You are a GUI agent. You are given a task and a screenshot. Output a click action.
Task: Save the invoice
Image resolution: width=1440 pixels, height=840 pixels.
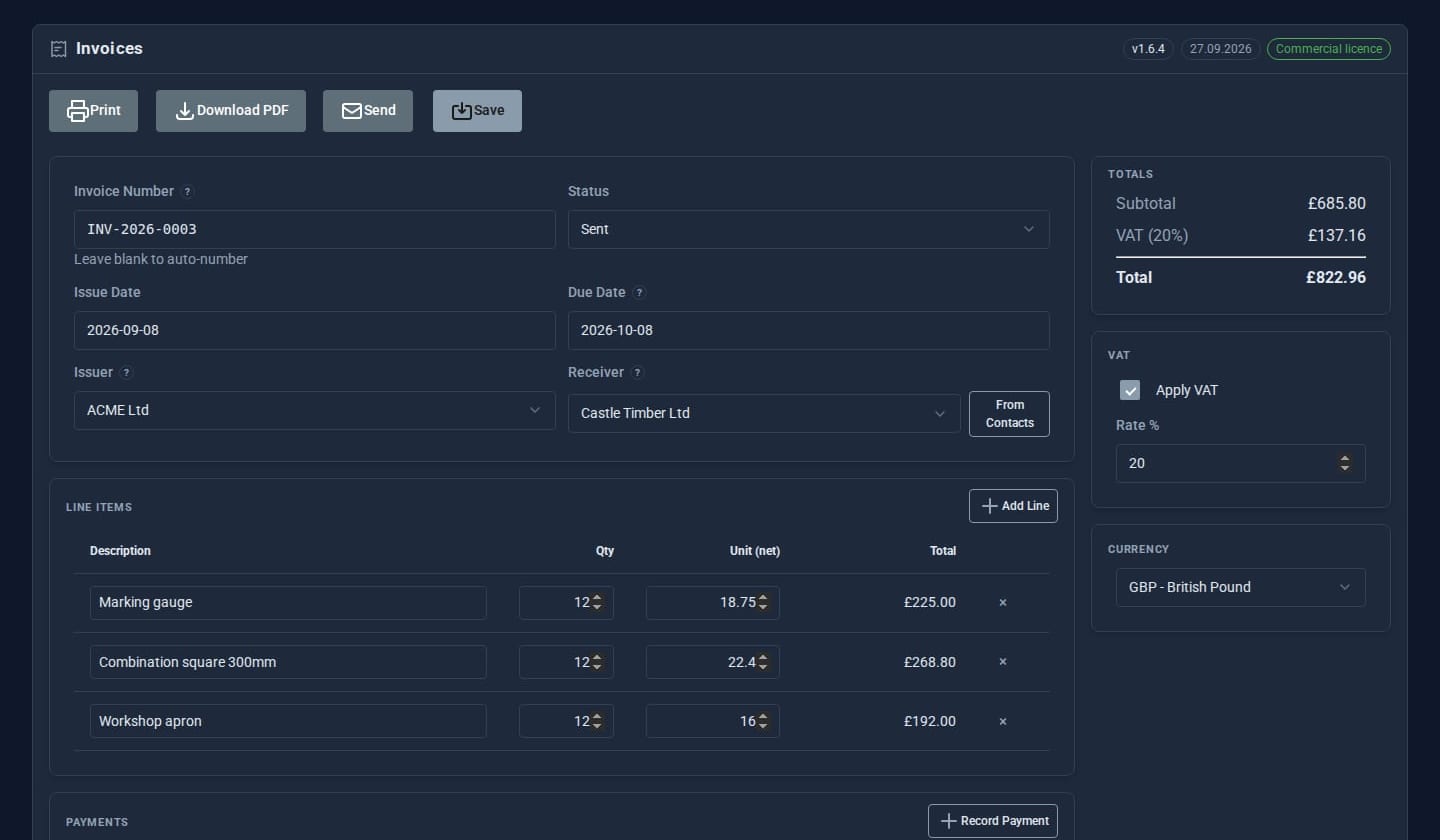pos(477,111)
